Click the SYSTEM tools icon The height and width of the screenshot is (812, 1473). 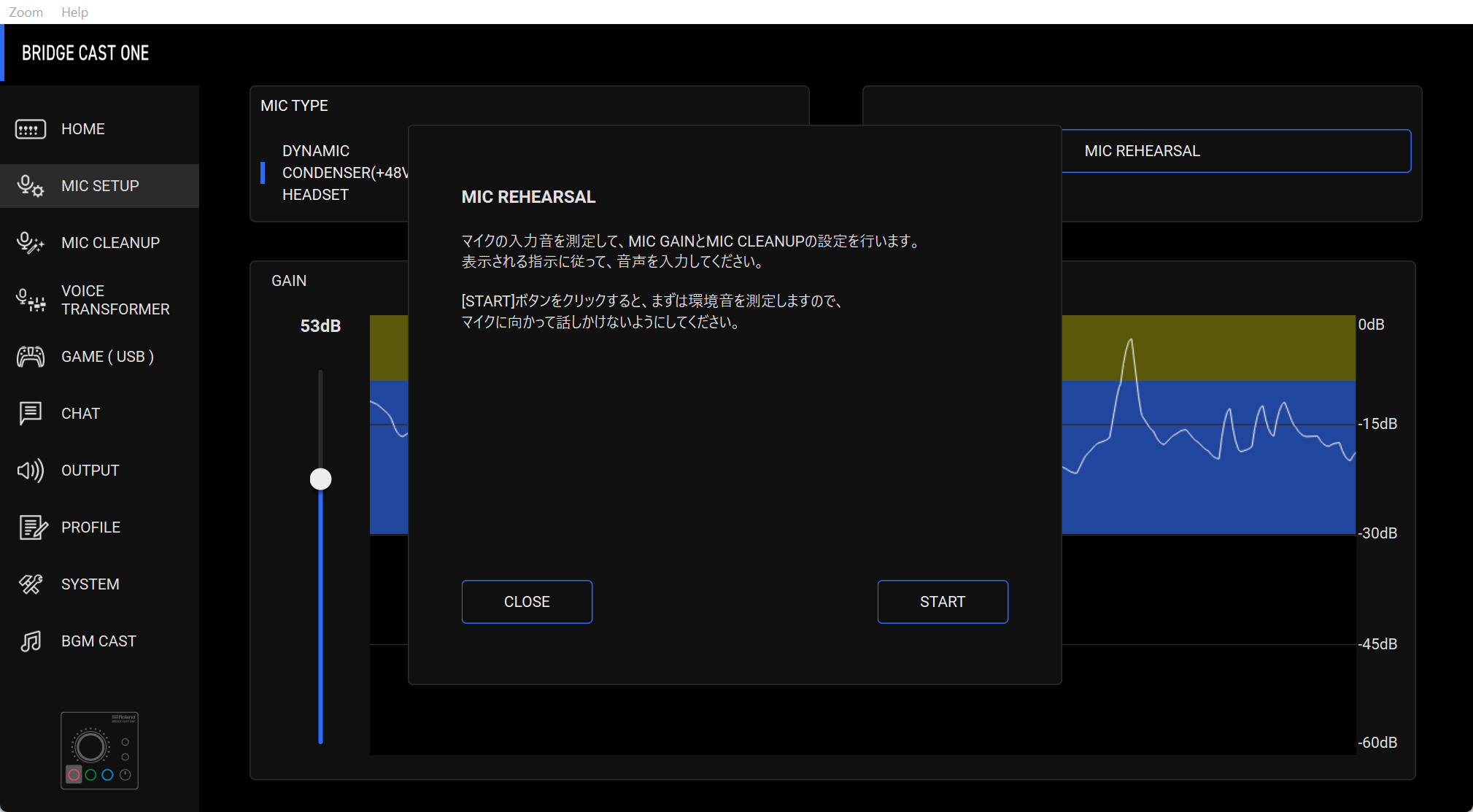pyautogui.click(x=31, y=584)
